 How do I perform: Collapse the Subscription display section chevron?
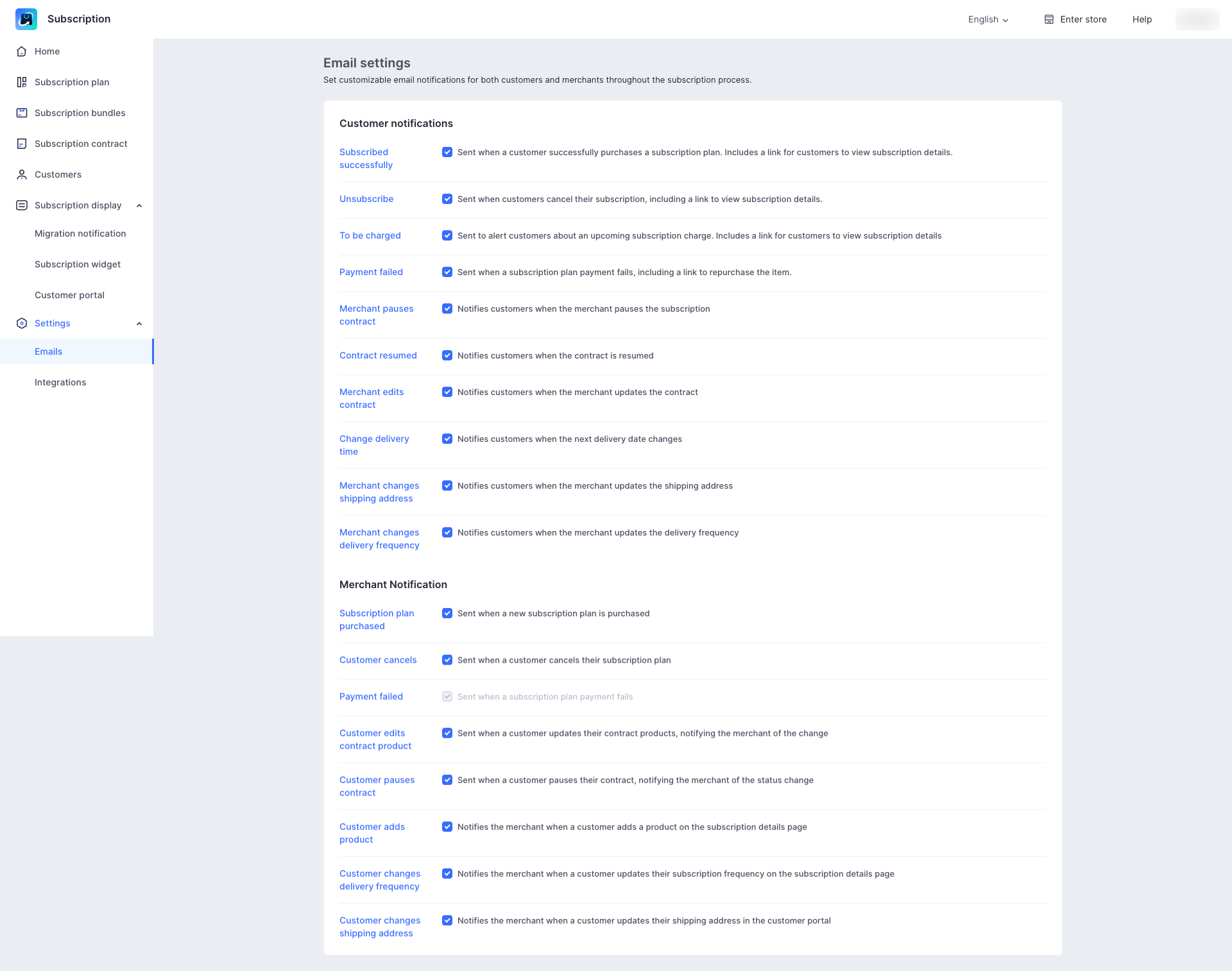139,205
